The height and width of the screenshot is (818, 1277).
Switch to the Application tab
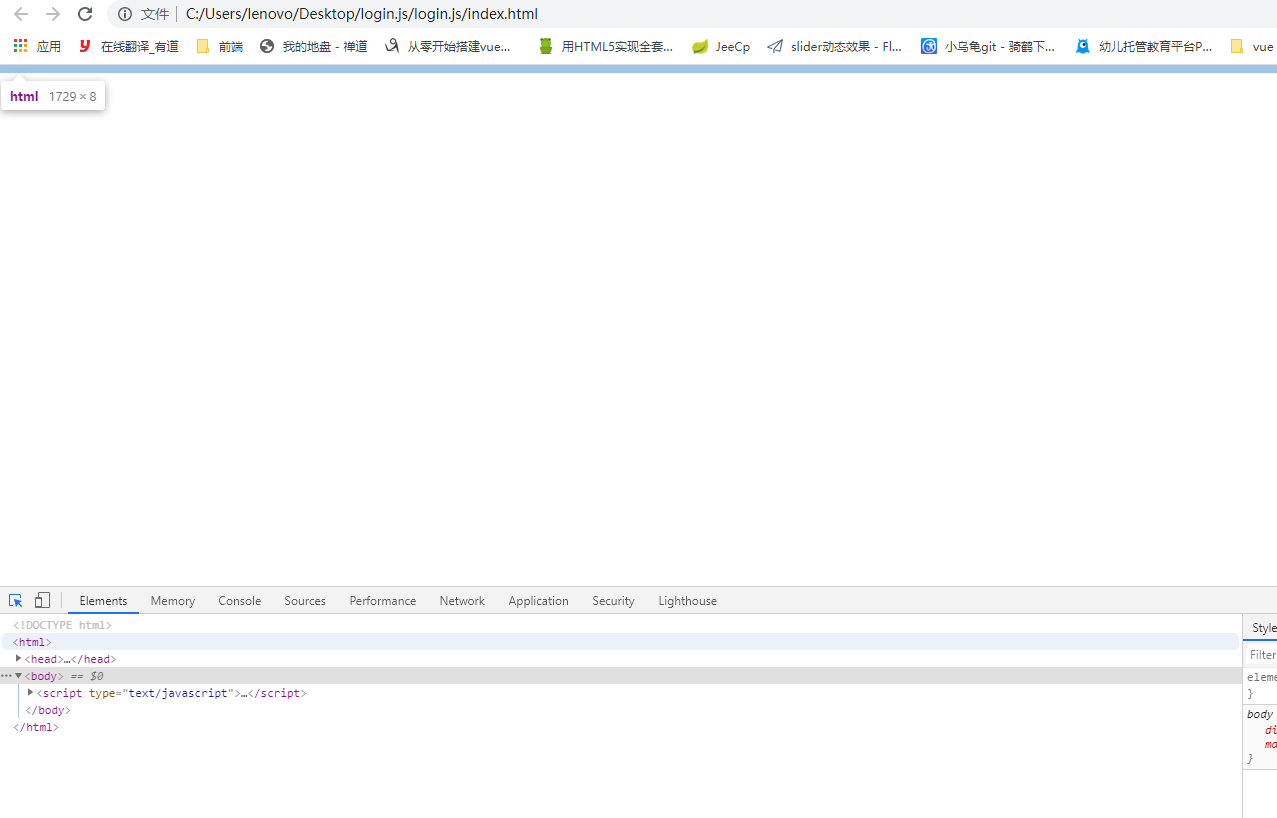click(x=538, y=601)
